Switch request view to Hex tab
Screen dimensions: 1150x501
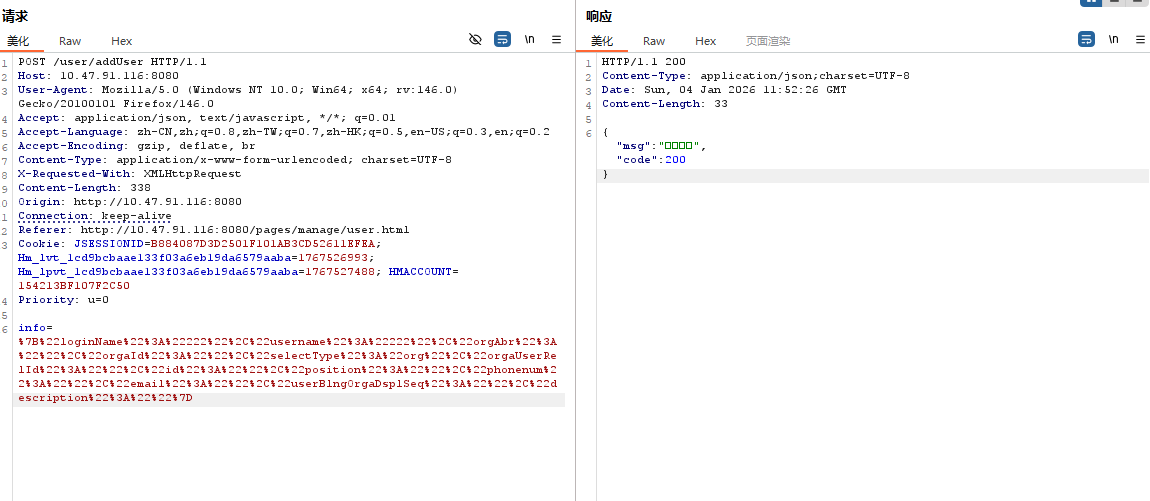(x=122, y=41)
